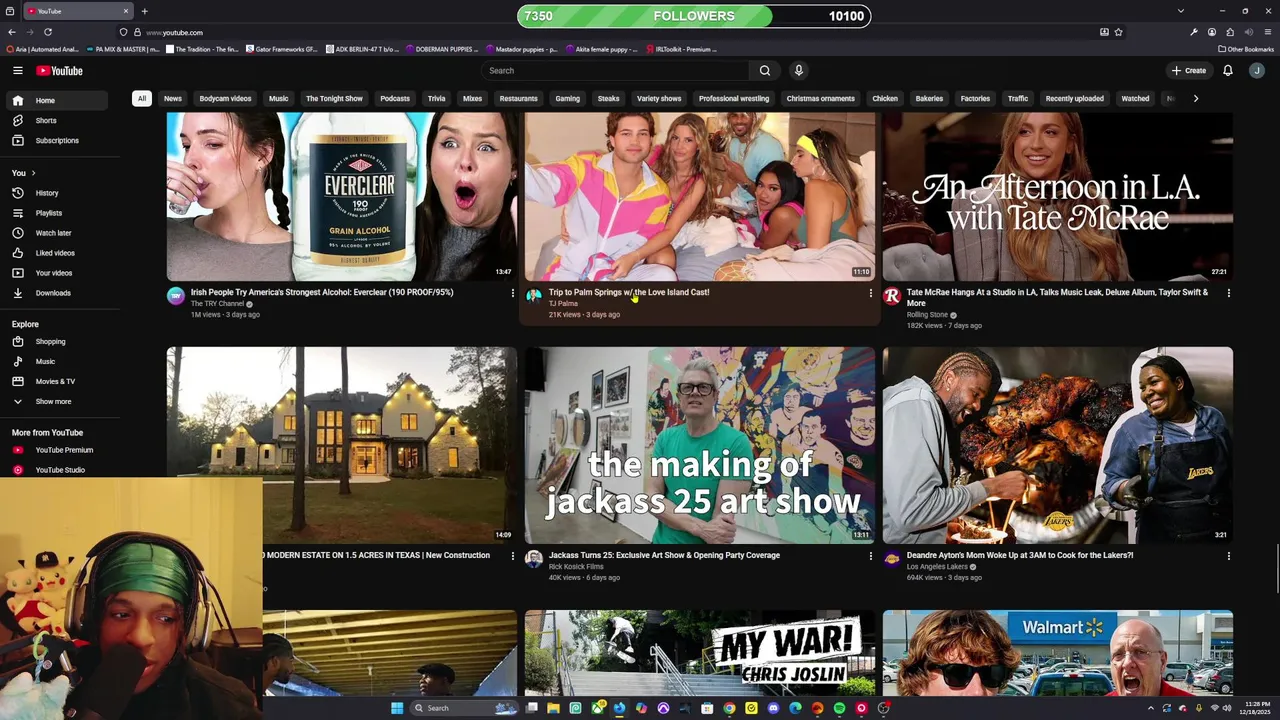Open Shopping under Explore
The width and height of the screenshot is (1280, 720).
pos(55,341)
